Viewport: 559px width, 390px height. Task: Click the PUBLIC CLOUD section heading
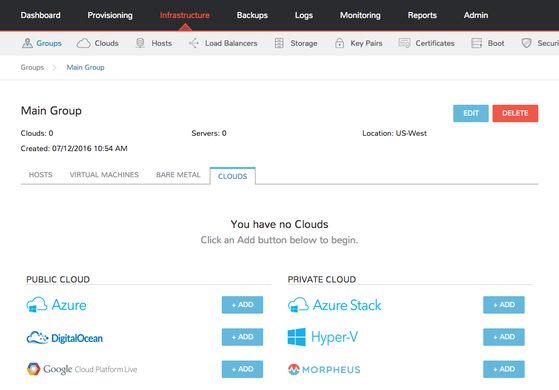(x=58, y=279)
